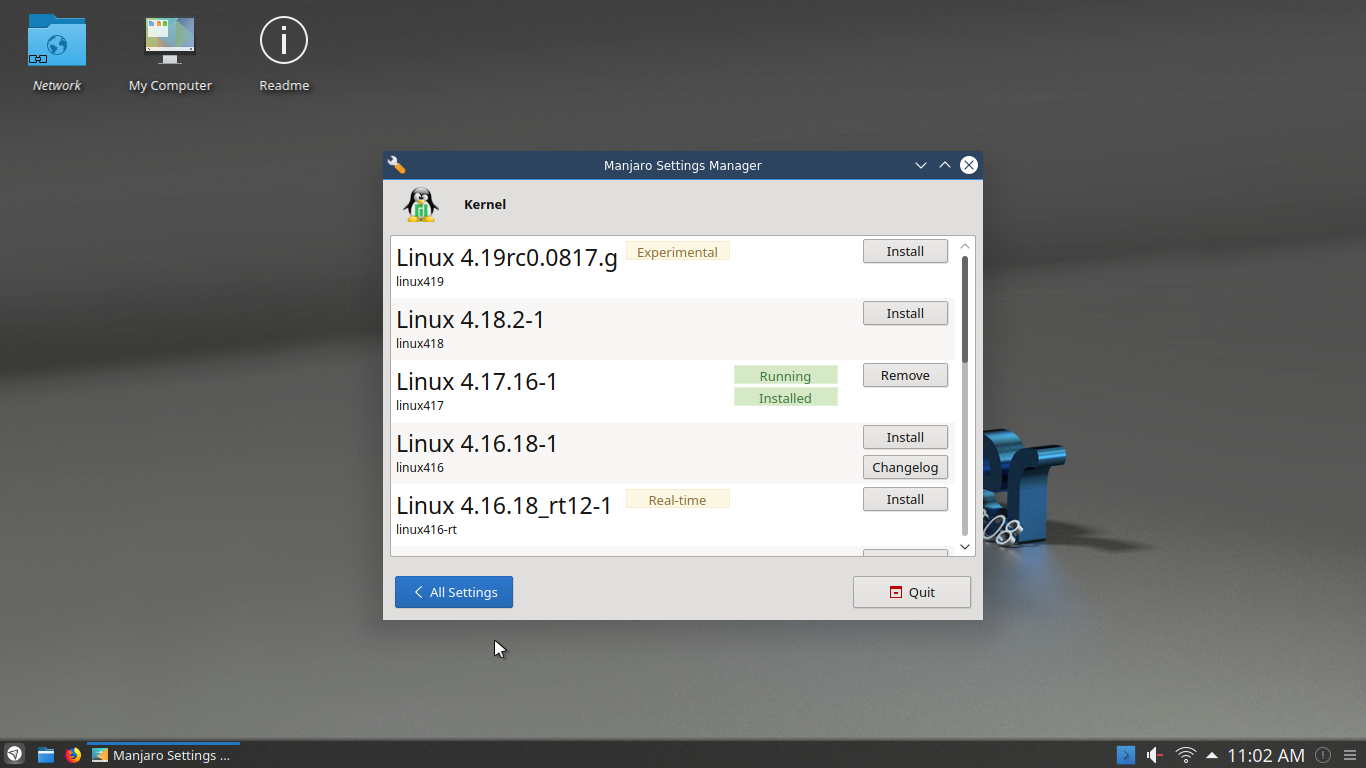Select the Linux 4.17.16-1 kernel title
The width and height of the screenshot is (1366, 768).
[x=477, y=382]
